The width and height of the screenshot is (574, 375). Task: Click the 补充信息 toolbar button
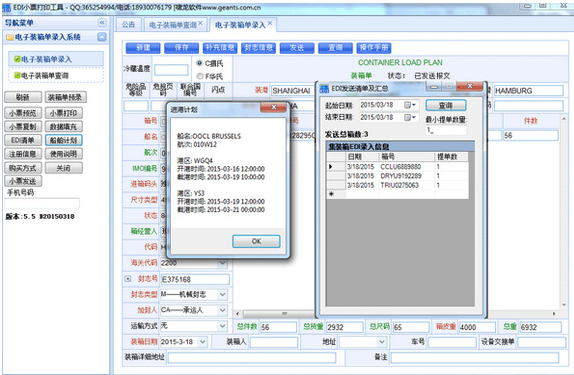pos(220,48)
